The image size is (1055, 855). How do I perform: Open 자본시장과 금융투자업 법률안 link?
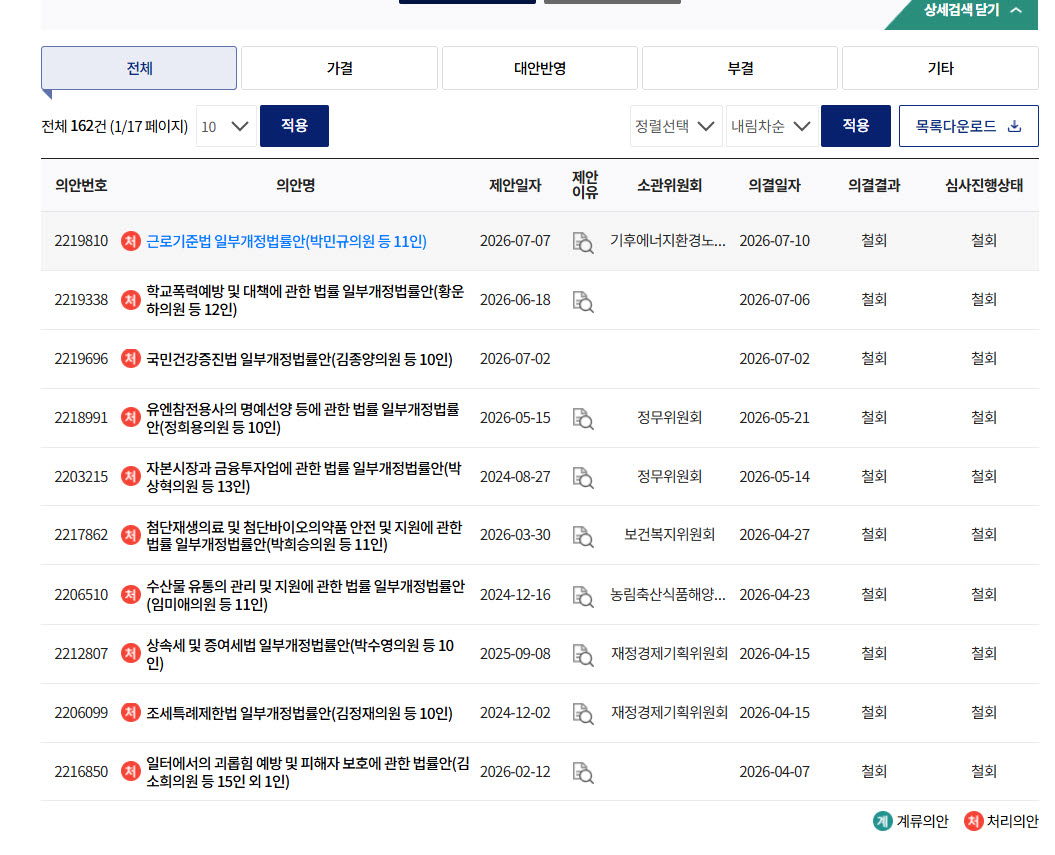(x=304, y=477)
